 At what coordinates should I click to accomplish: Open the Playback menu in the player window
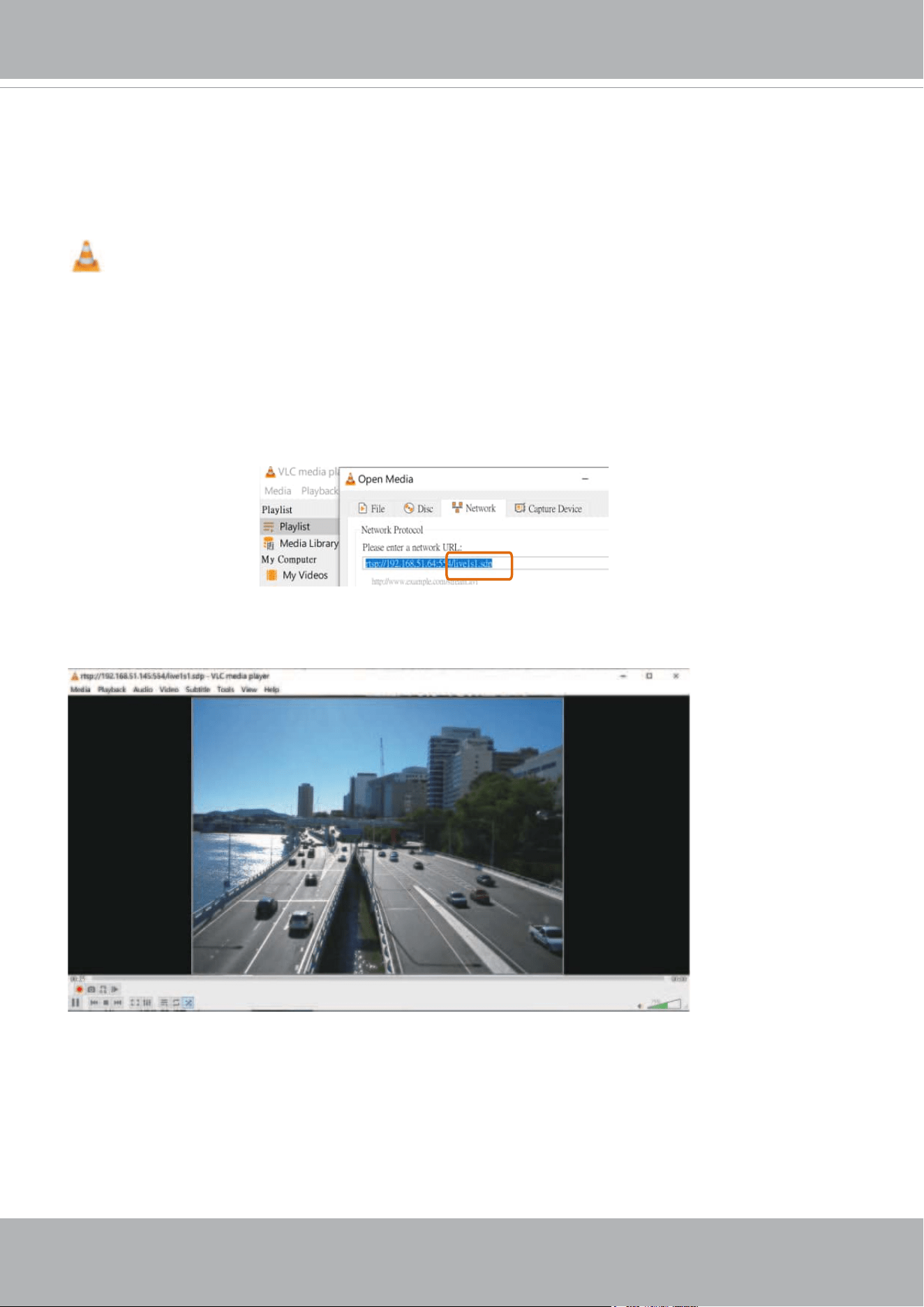(x=112, y=690)
